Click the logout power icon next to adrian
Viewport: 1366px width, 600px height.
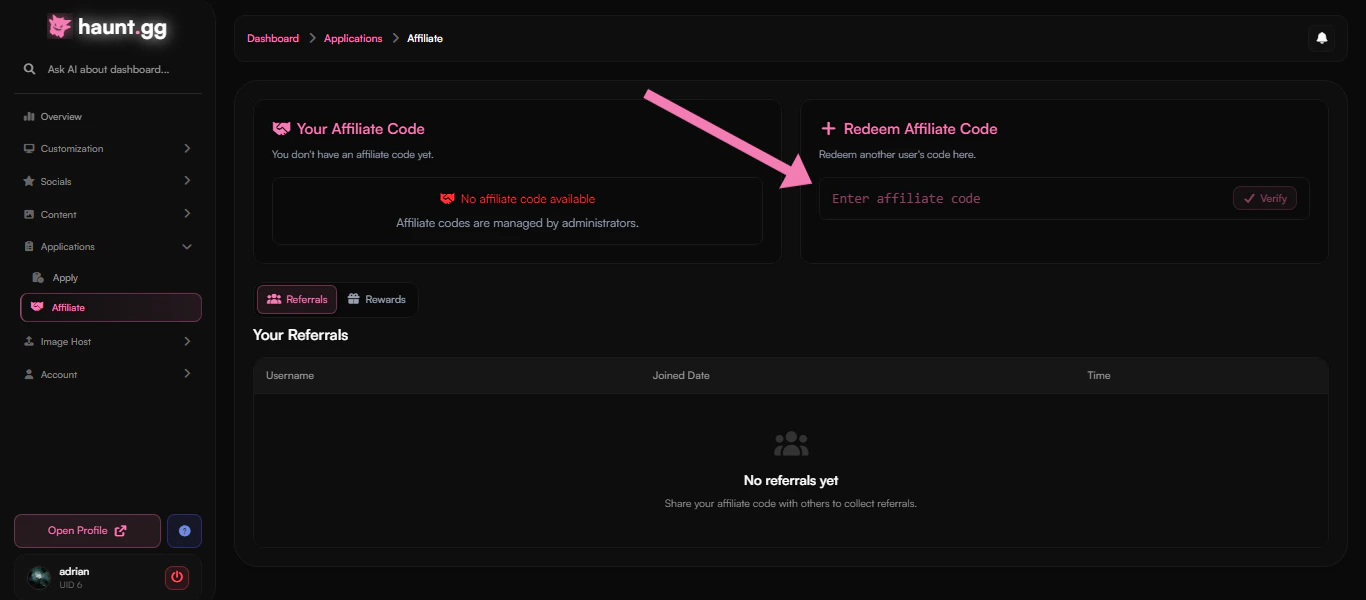177,577
